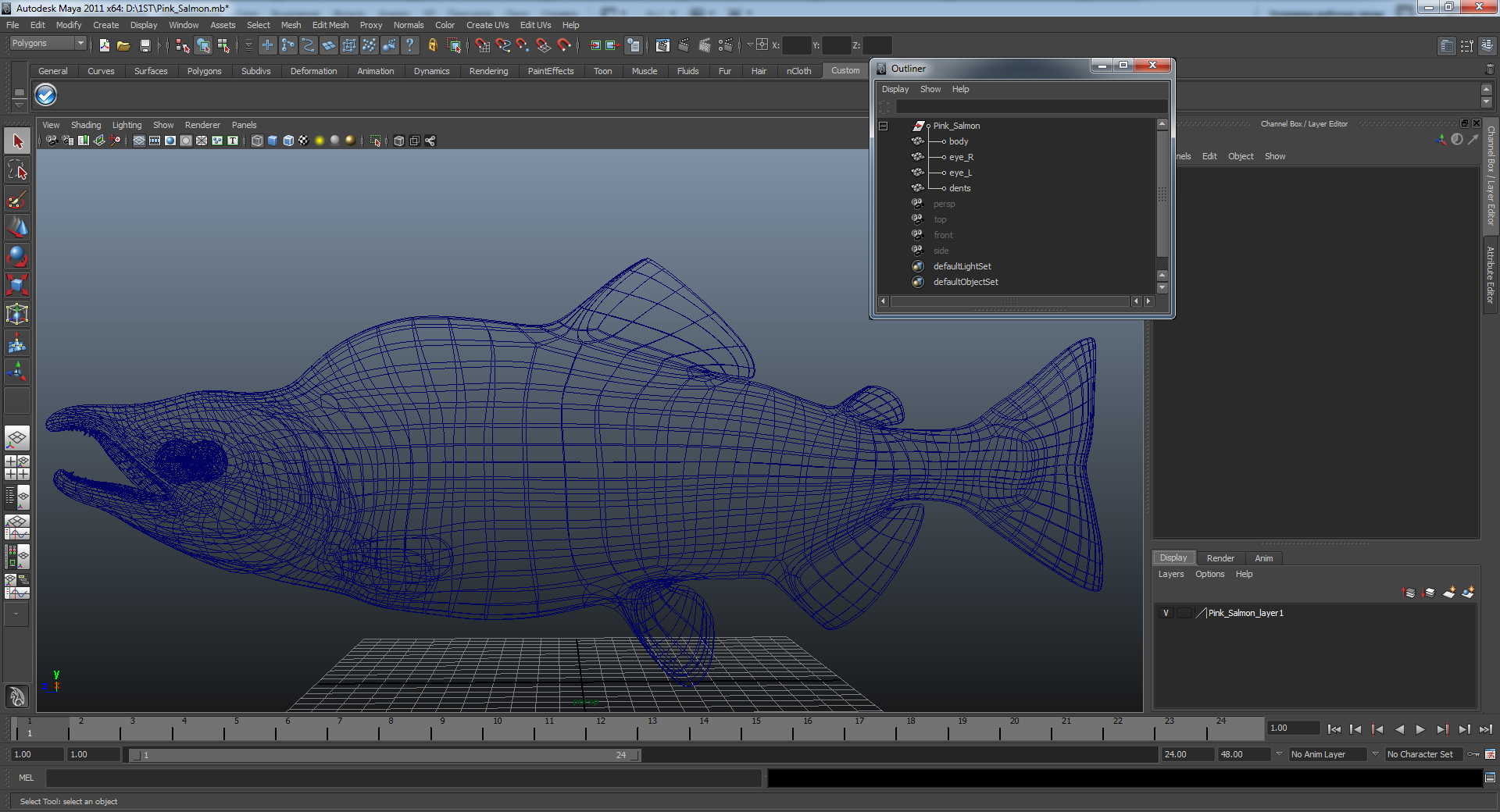Screen dimensions: 1500x812
Task: Create a new empty display layer
Action: coord(1448,593)
